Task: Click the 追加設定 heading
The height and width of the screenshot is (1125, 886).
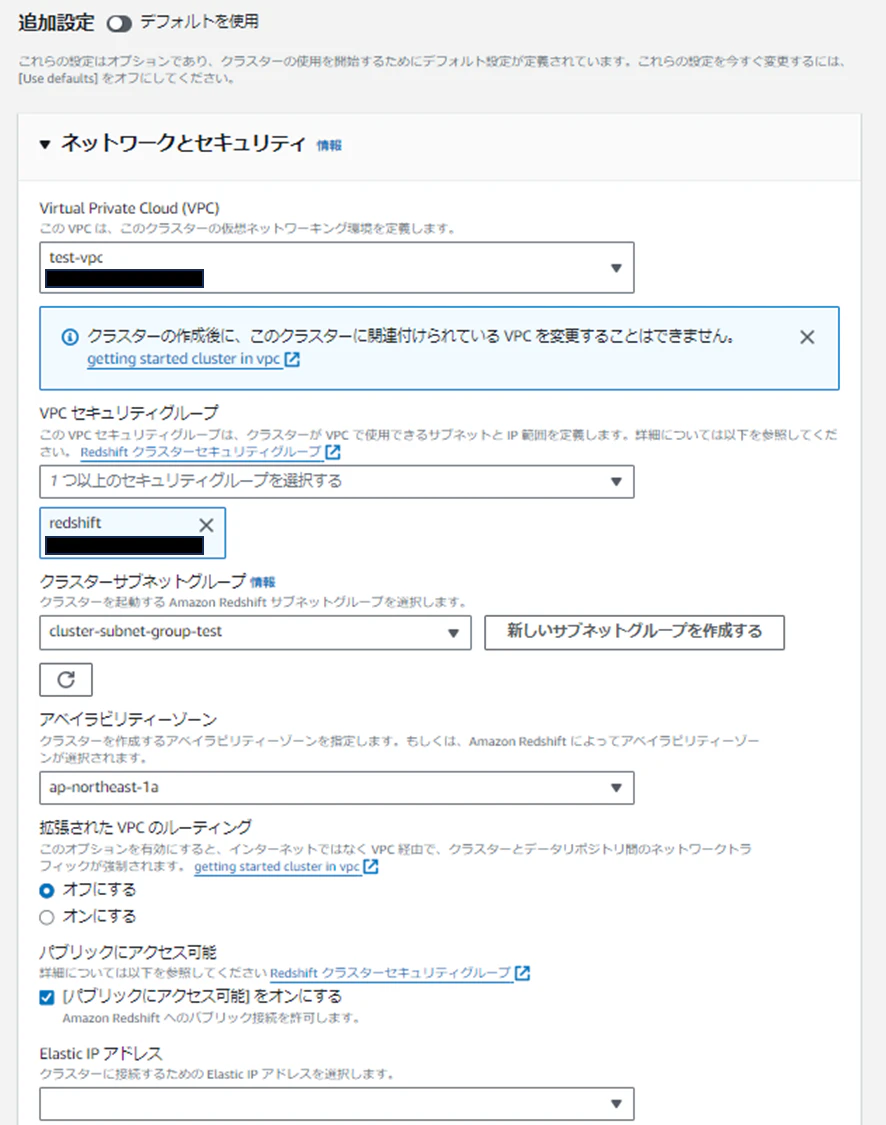Action: tap(56, 23)
